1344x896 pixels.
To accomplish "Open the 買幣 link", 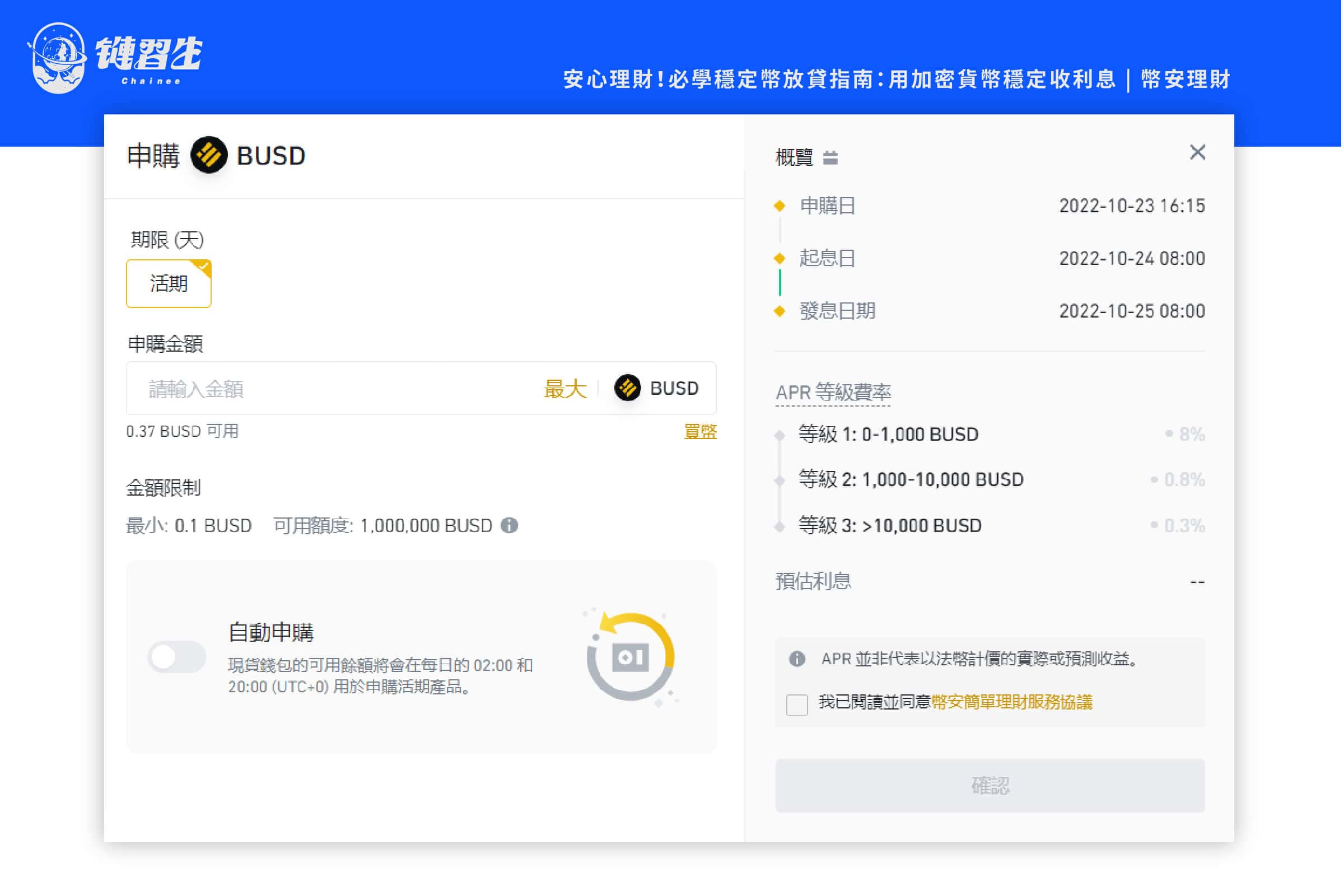I will [x=702, y=432].
